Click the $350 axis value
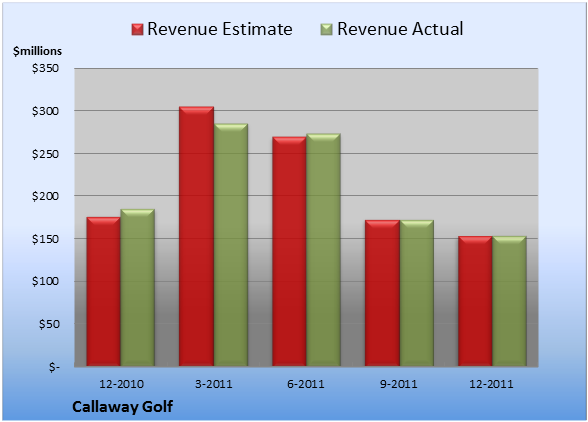 click(x=45, y=68)
